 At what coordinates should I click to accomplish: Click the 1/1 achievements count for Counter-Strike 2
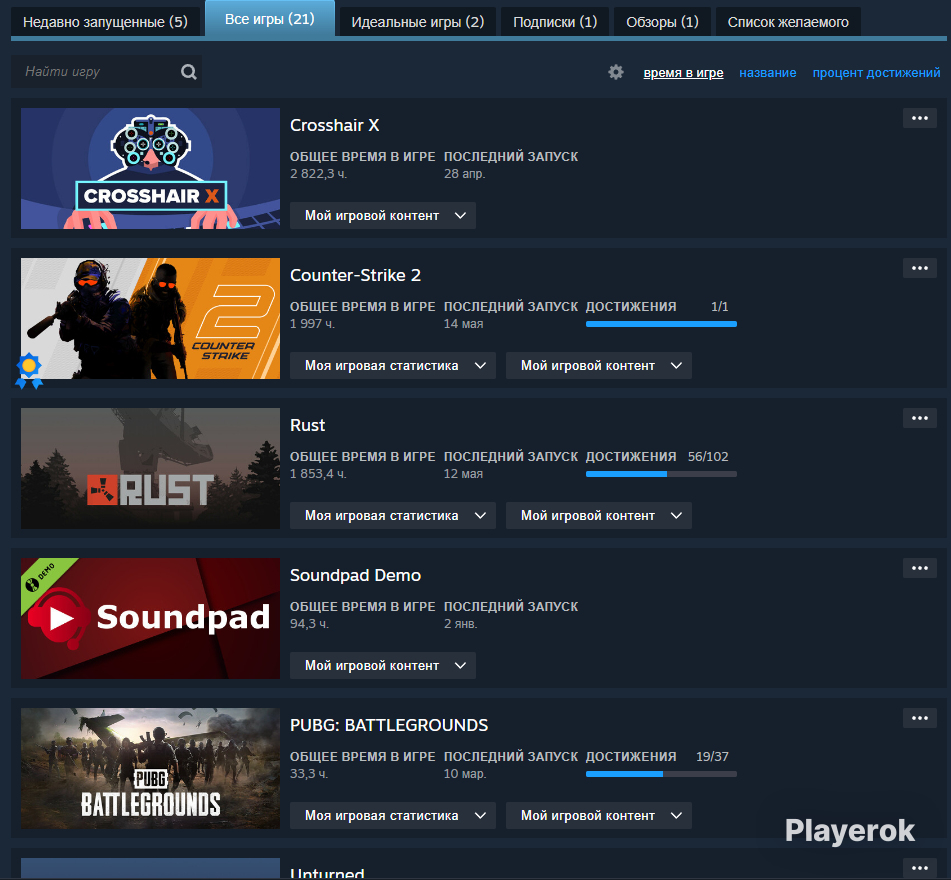[x=719, y=307]
